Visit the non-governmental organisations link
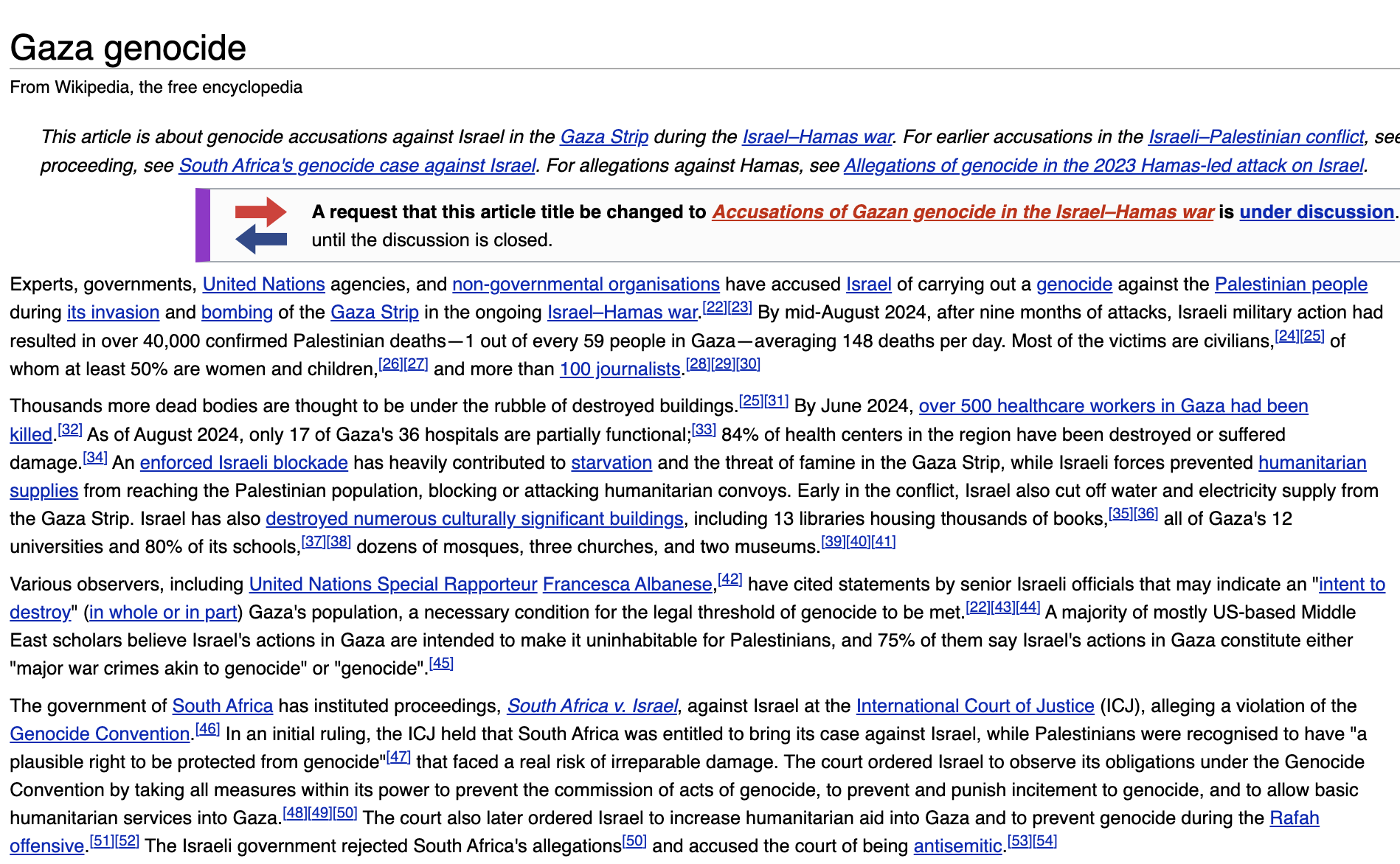 (x=586, y=285)
